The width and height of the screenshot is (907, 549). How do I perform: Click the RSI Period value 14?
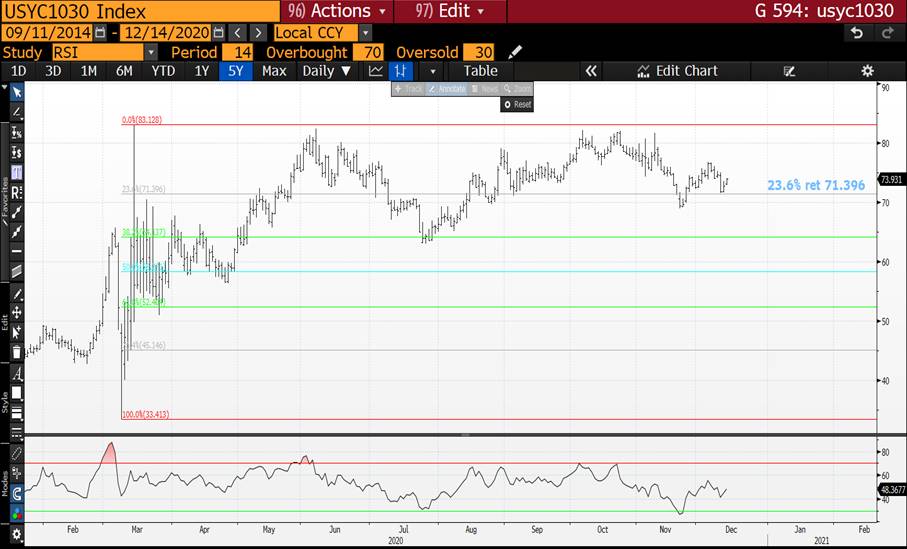(238, 53)
